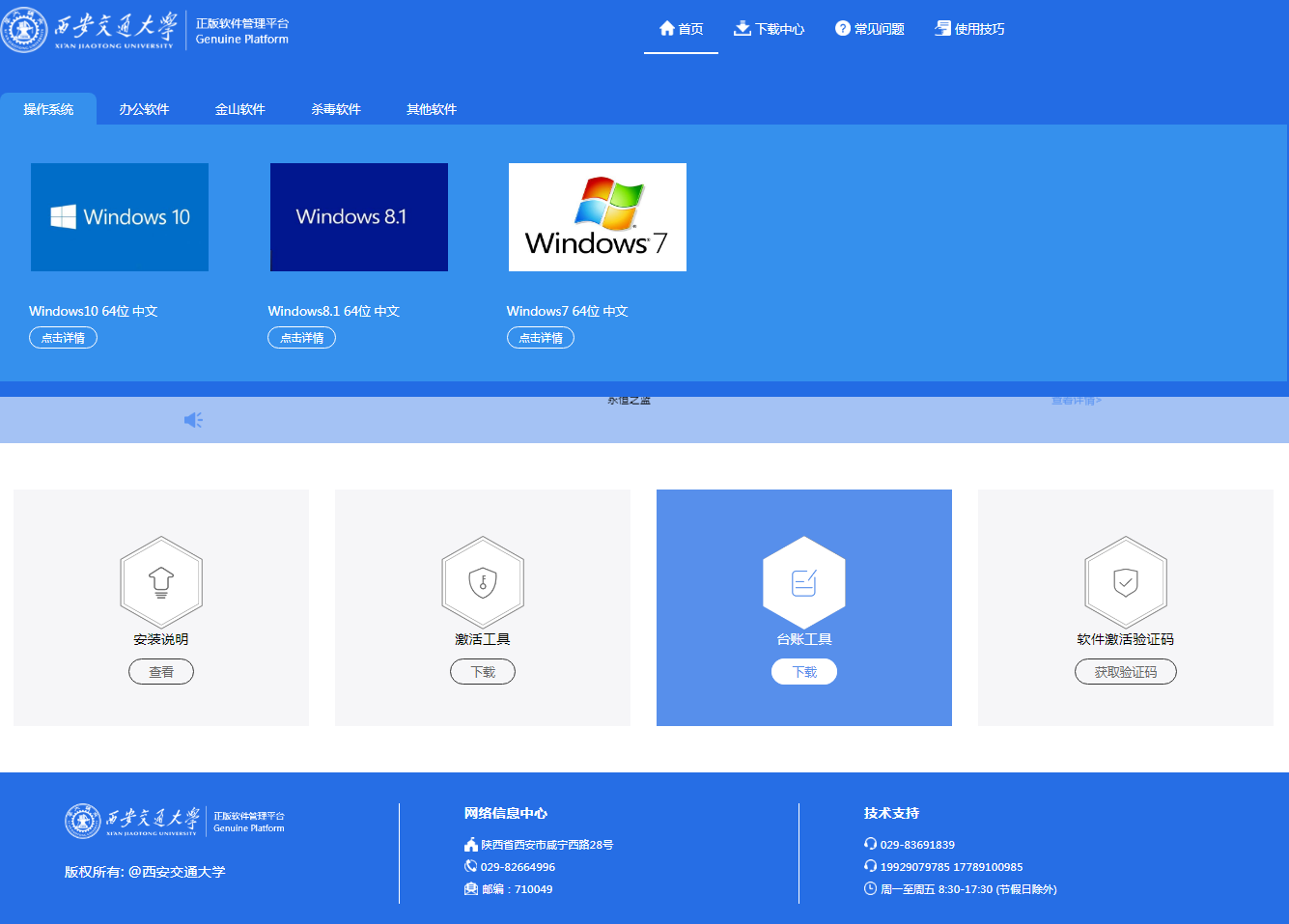
Task: Open 使用技巧 tips page
Action: 969,29
